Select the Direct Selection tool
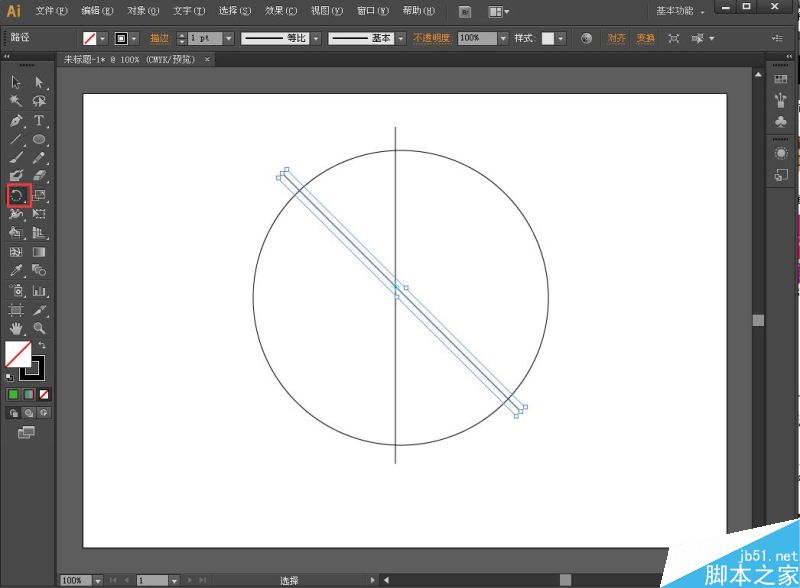 click(39, 82)
